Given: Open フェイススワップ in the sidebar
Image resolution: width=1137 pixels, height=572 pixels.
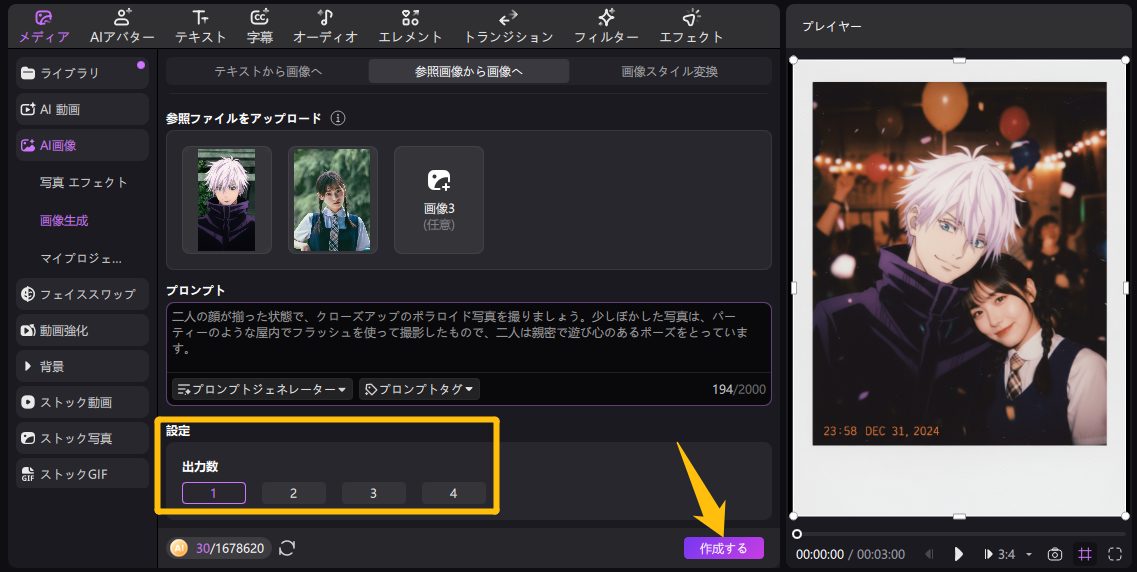Looking at the screenshot, I should pos(82,294).
